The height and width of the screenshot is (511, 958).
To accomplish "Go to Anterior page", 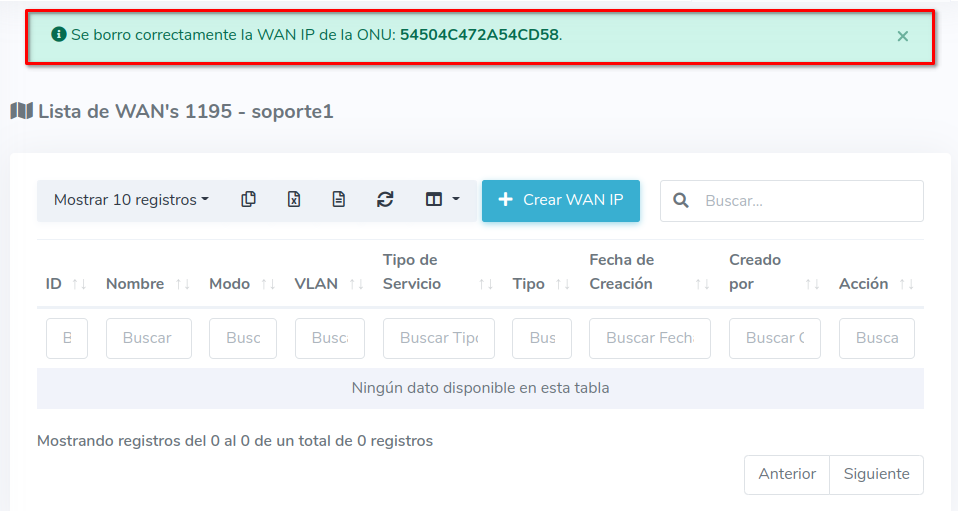I will (x=786, y=474).
